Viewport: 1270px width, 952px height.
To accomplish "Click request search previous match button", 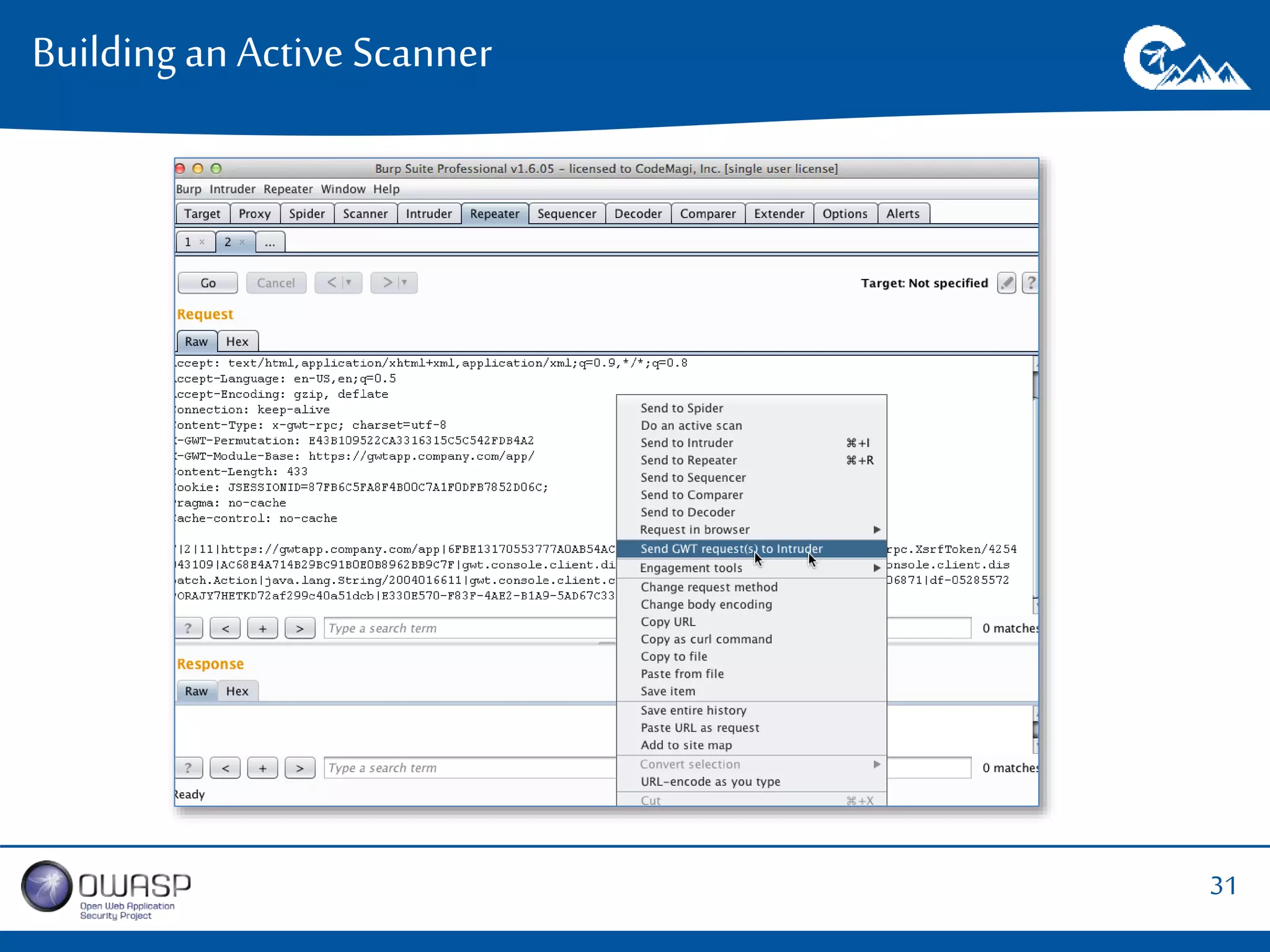I will tap(226, 628).
